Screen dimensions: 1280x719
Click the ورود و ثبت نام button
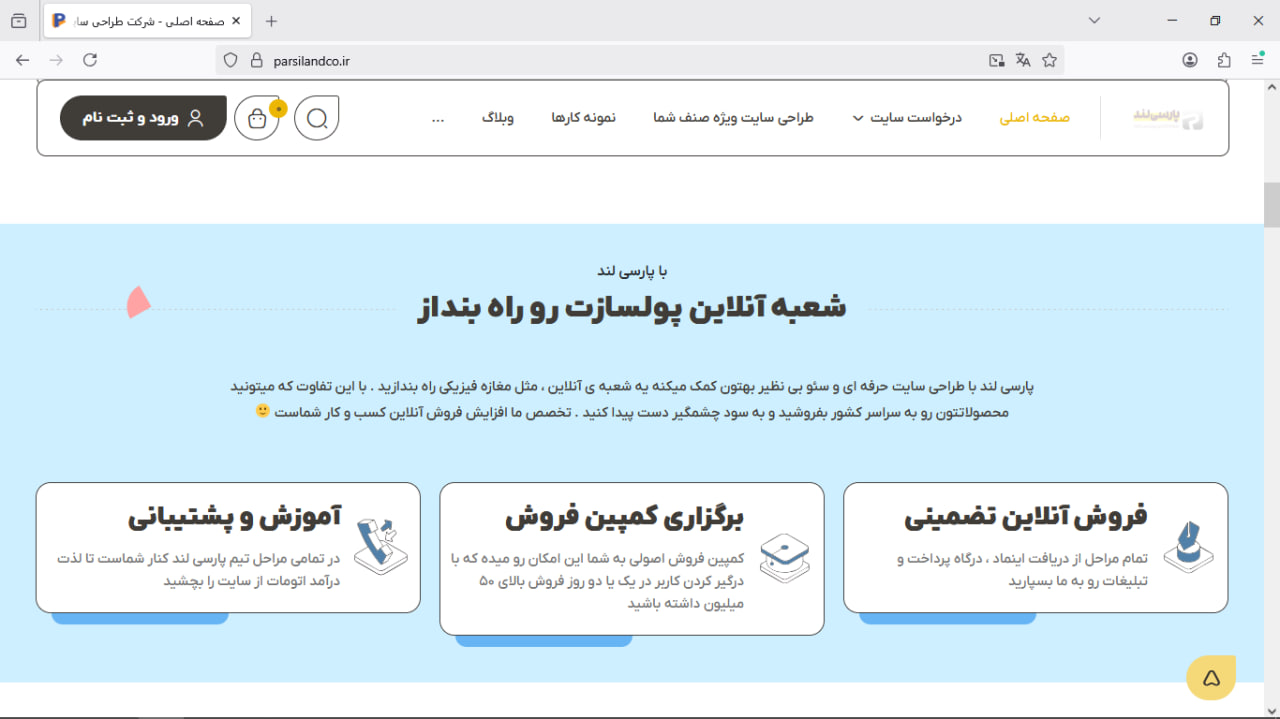(143, 117)
